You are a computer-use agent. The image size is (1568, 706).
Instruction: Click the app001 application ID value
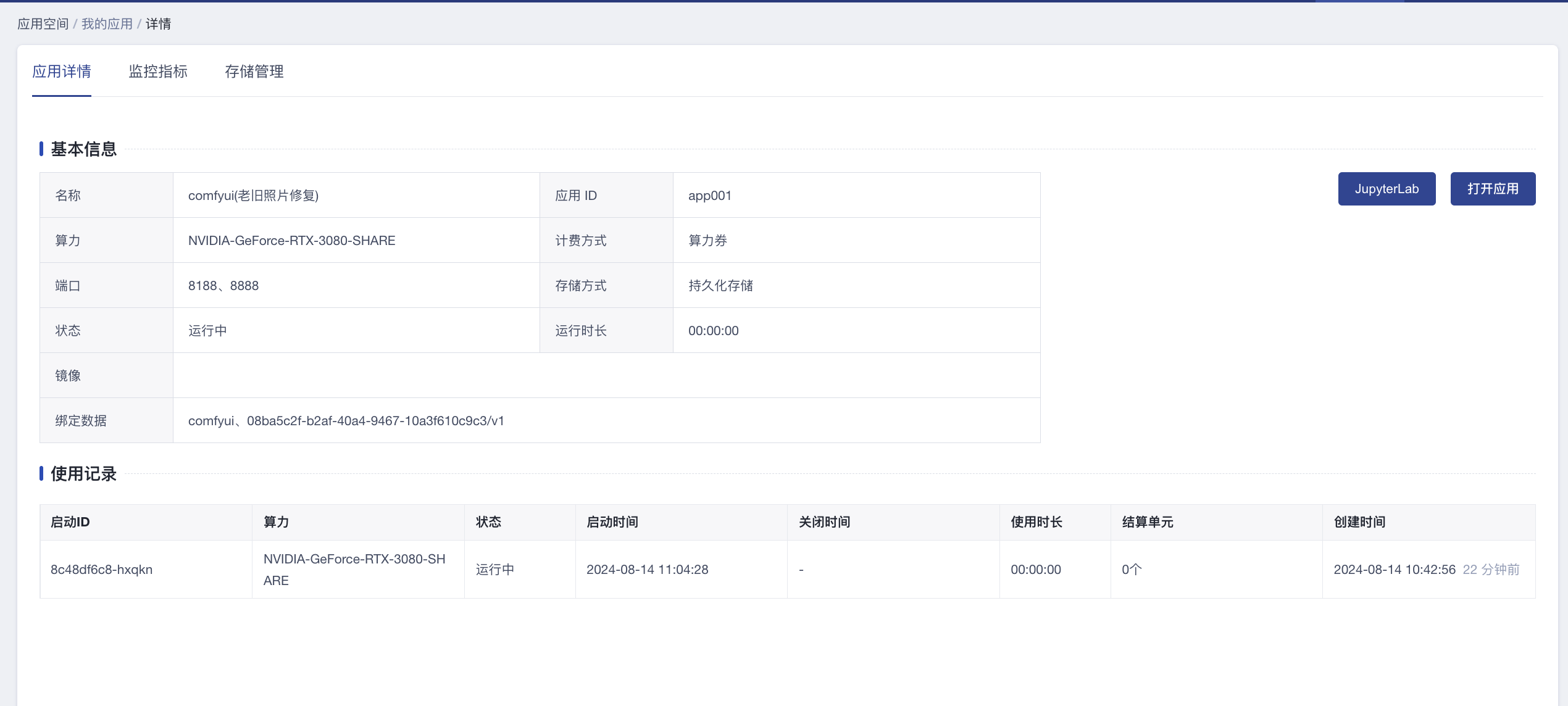[709, 196]
